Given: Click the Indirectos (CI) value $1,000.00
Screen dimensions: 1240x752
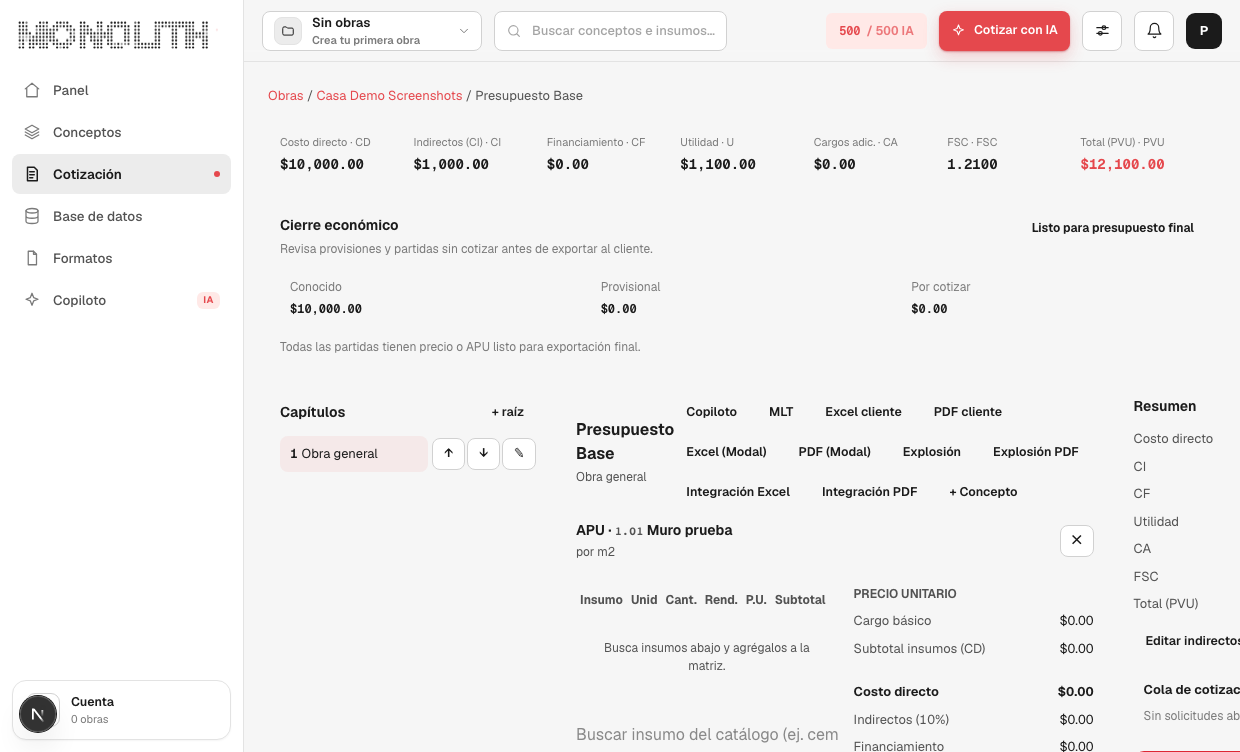Looking at the screenshot, I should click(x=451, y=165).
